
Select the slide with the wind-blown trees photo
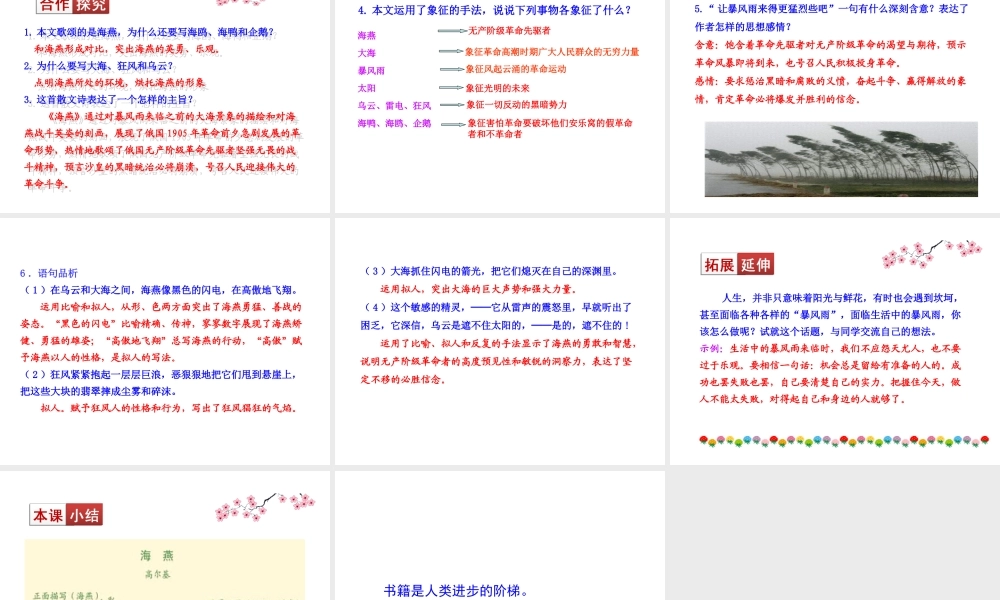pos(835,105)
